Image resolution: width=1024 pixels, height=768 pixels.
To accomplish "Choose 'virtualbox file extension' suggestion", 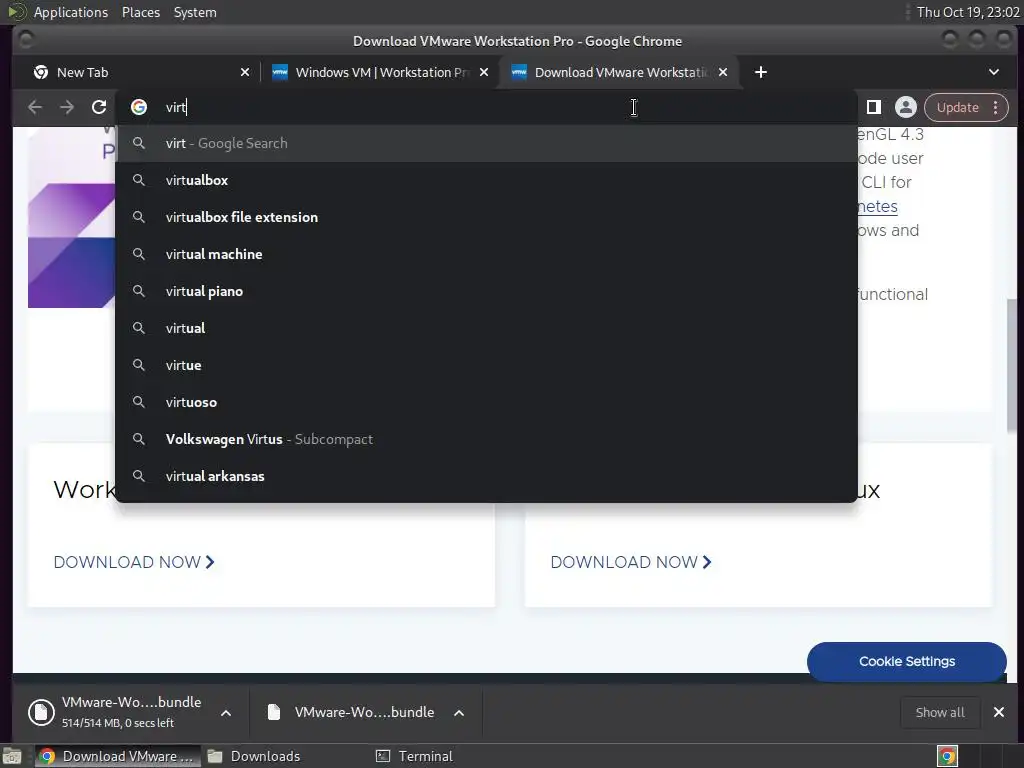I will [486, 217].
